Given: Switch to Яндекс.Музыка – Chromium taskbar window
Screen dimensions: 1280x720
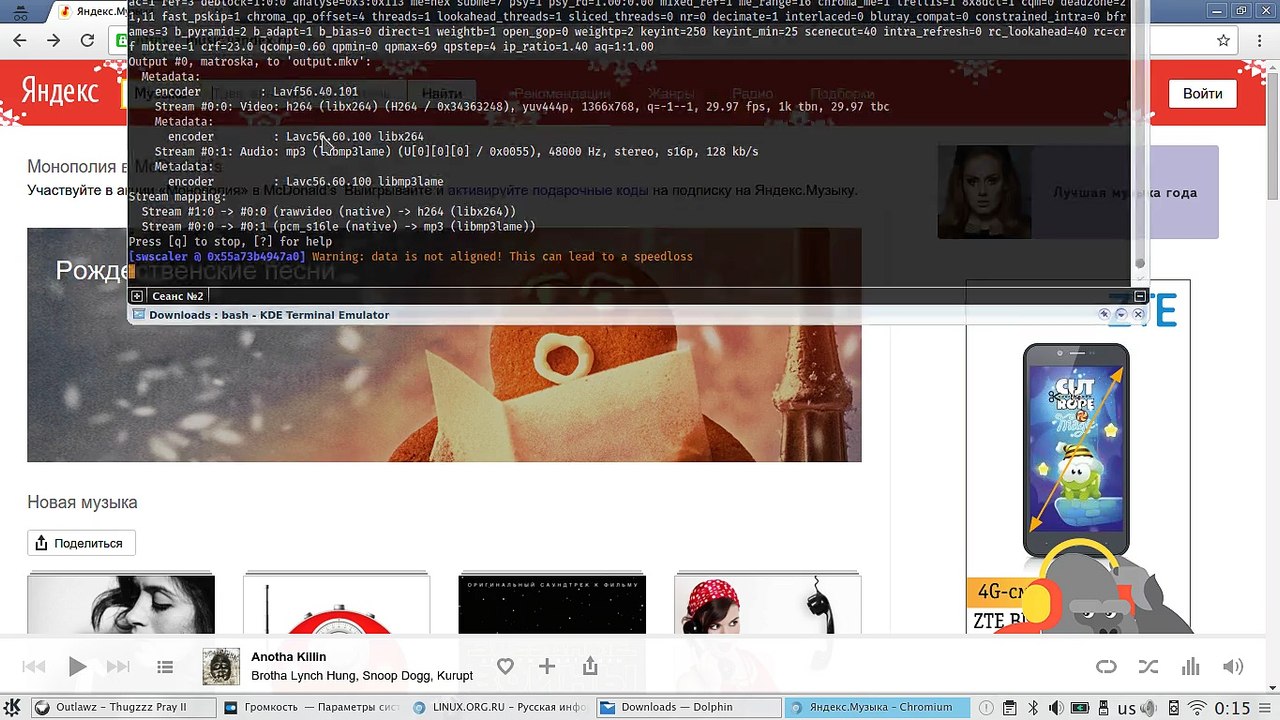Looking at the screenshot, I should [878, 707].
